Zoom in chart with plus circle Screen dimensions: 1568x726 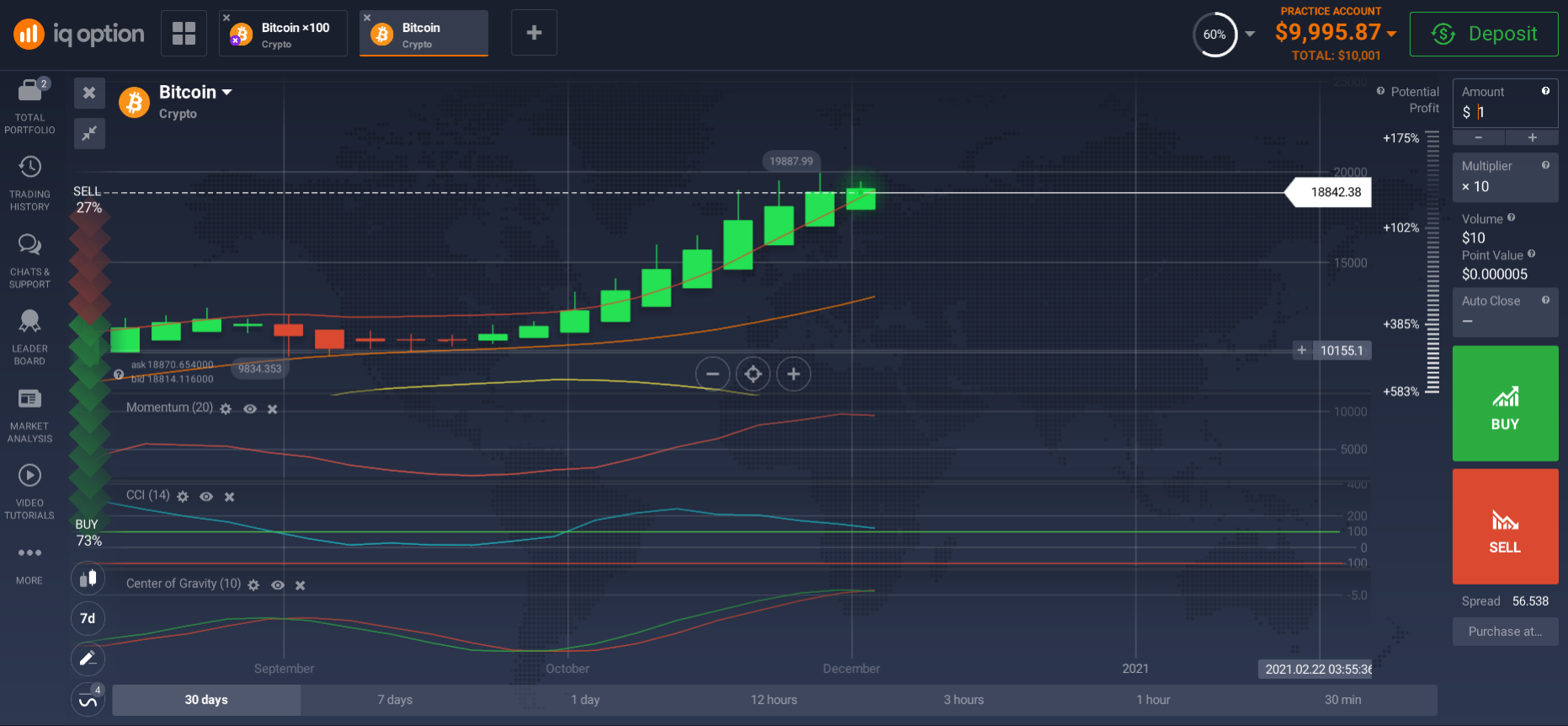tap(794, 374)
